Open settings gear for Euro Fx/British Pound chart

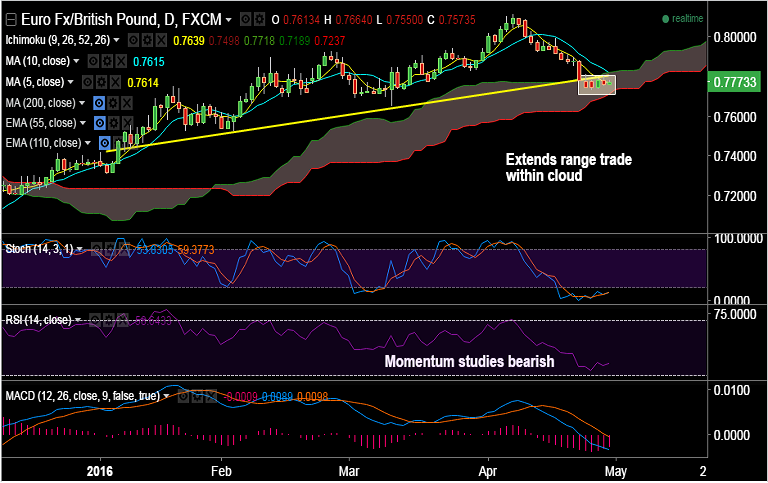(259, 20)
